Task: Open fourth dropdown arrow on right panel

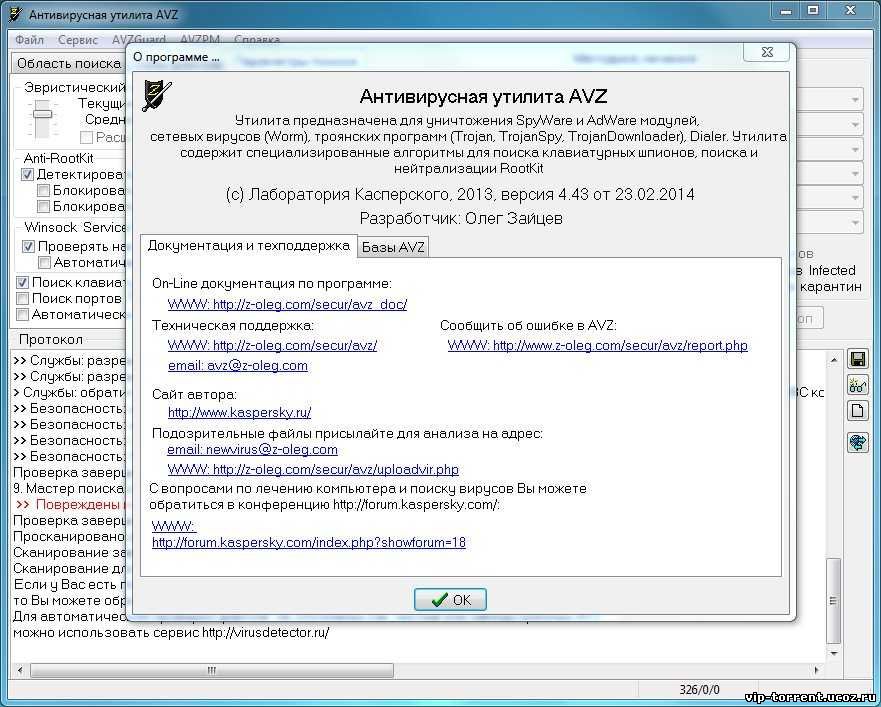Action: pyautogui.click(x=855, y=173)
